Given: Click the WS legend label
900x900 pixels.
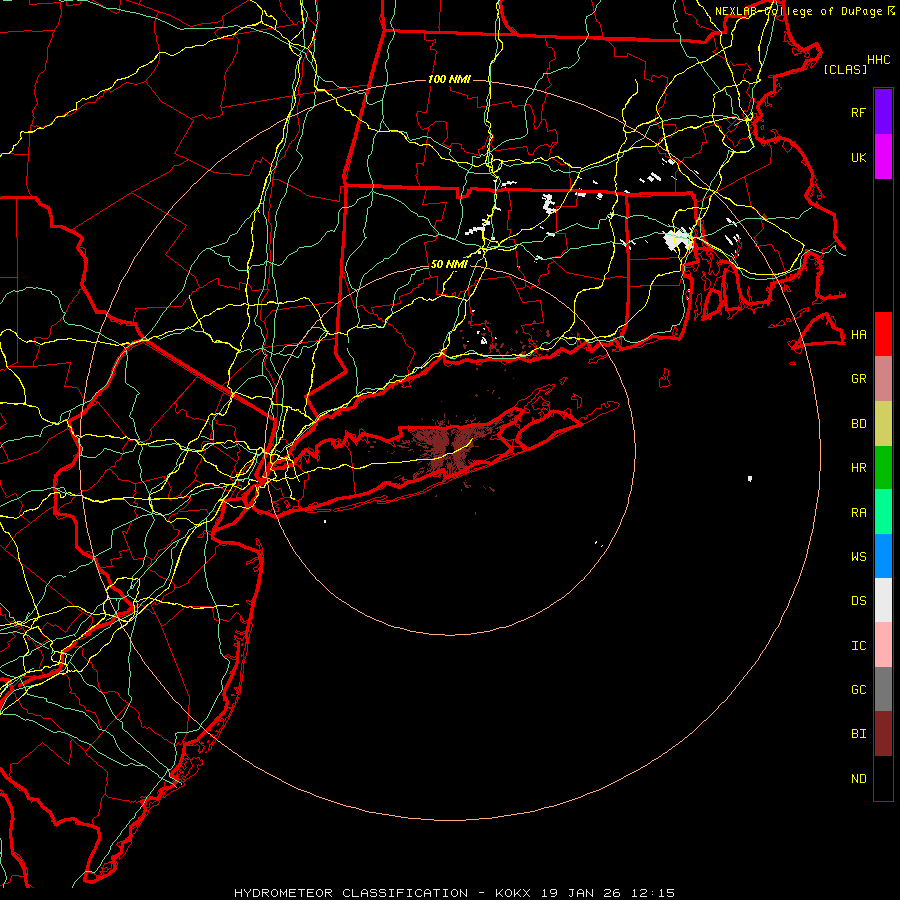Looking at the screenshot, I should click(x=858, y=556).
